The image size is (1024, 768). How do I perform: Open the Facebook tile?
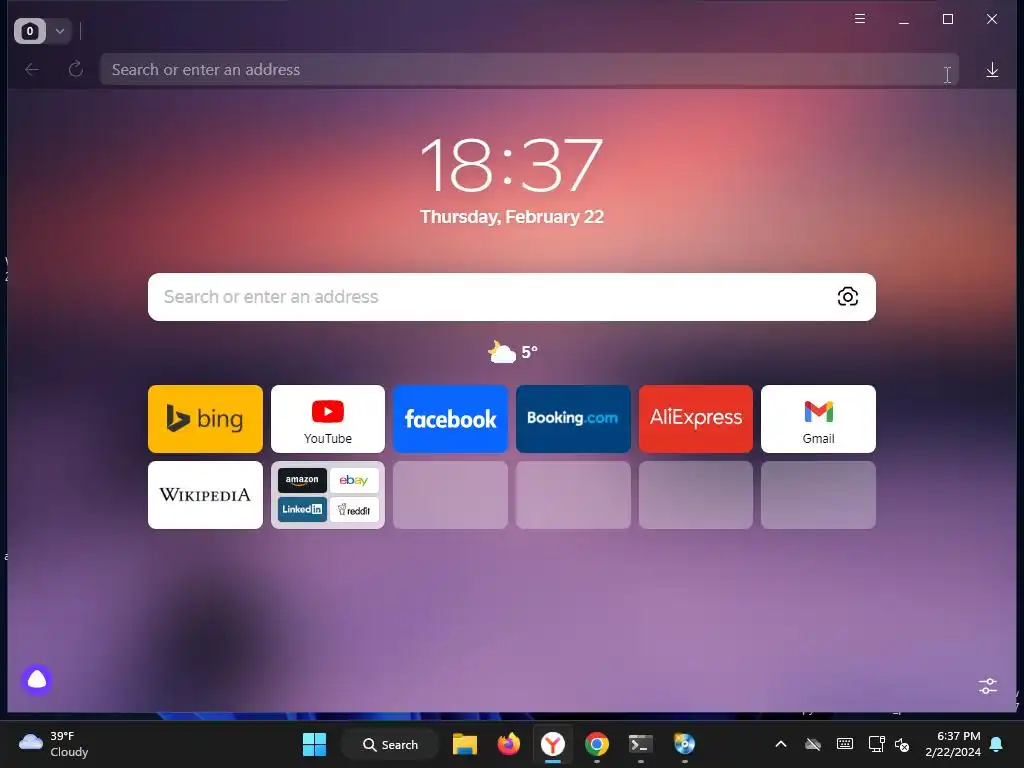click(450, 419)
